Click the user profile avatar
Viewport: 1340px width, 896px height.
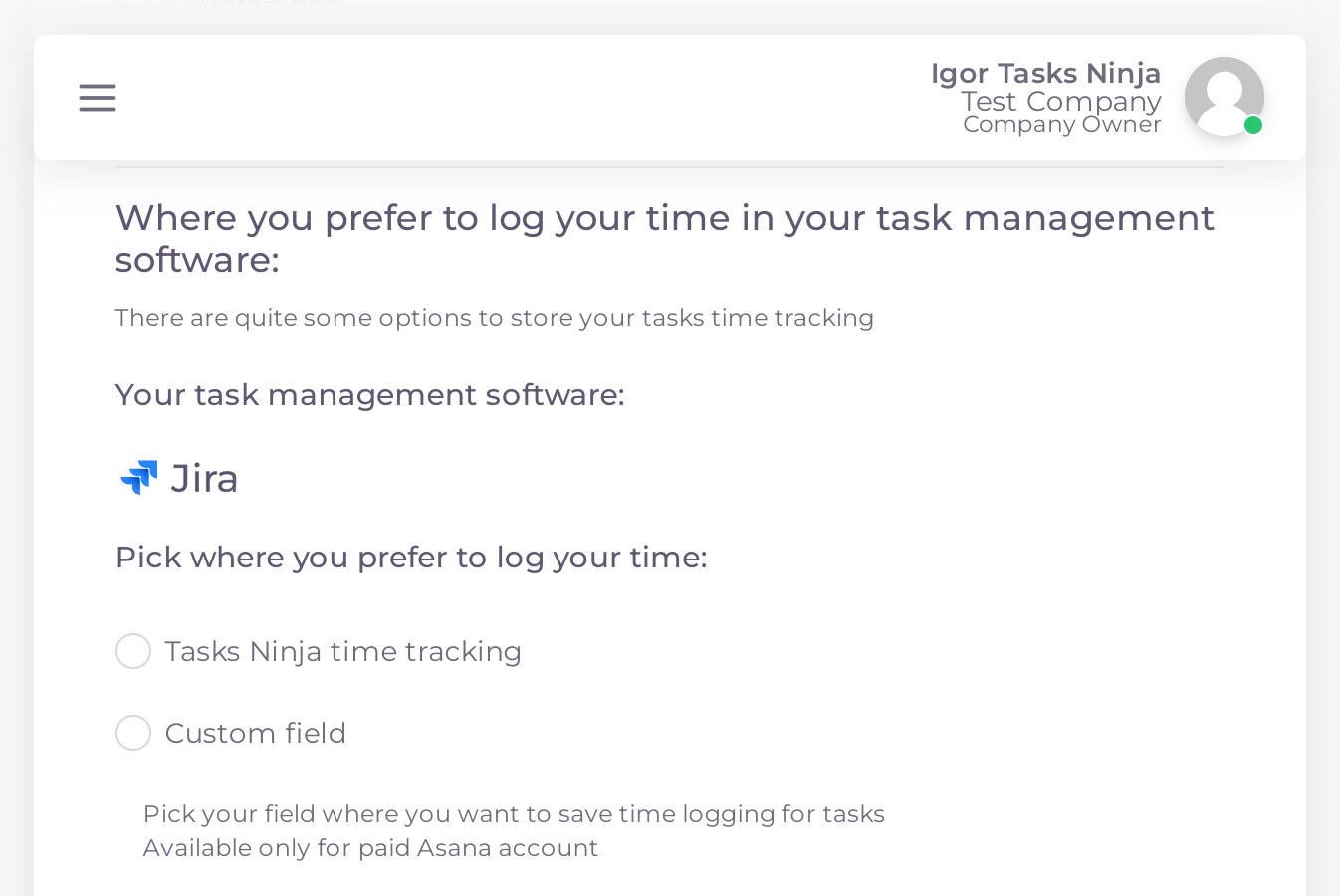[1224, 96]
